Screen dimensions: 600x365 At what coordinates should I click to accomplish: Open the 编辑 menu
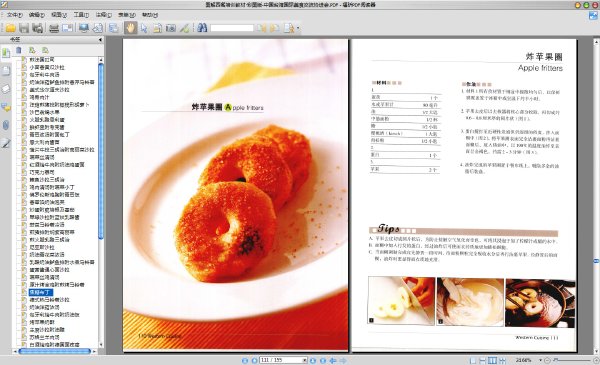click(37, 15)
